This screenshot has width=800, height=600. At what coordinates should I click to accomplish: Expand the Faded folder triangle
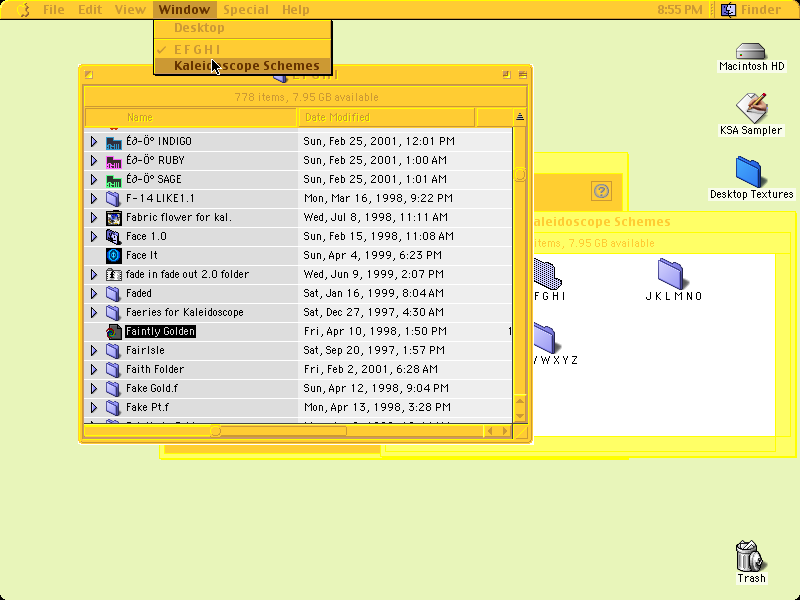(x=94, y=293)
